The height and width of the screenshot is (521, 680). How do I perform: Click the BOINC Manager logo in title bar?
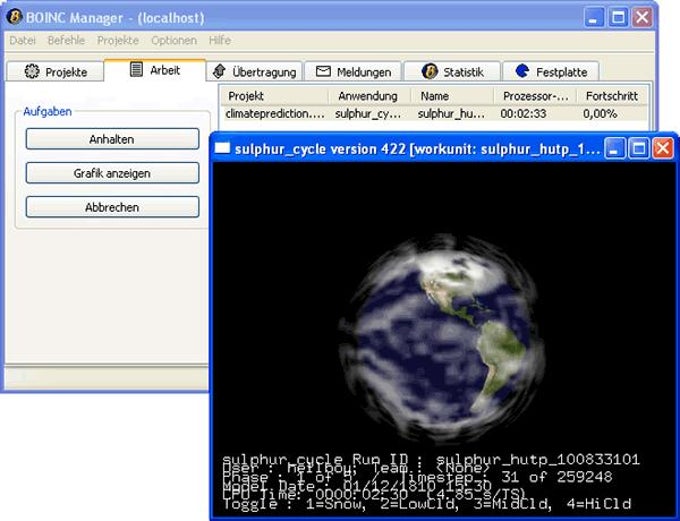(15, 17)
